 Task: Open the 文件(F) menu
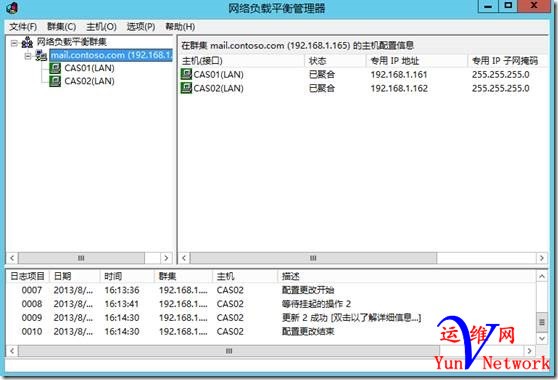23,27
